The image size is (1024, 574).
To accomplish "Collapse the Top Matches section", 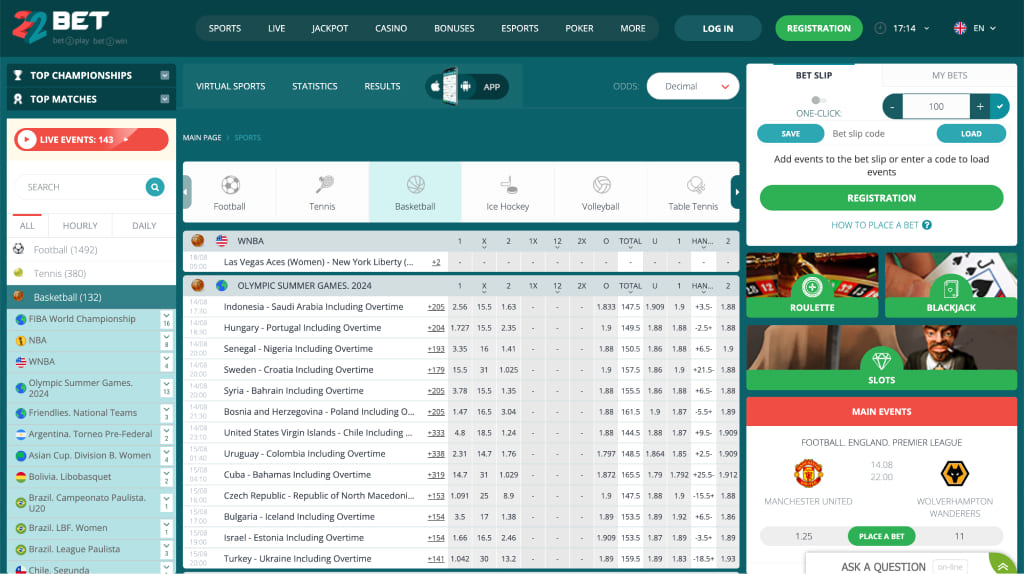I will pos(165,99).
